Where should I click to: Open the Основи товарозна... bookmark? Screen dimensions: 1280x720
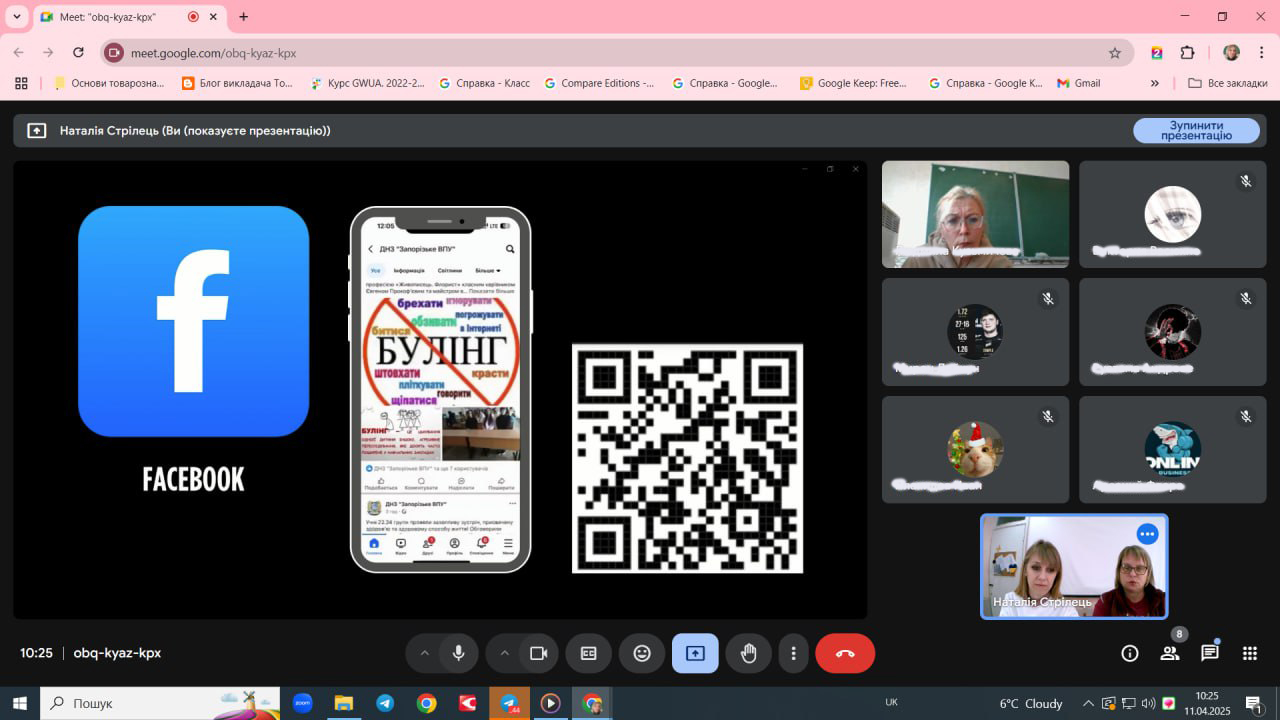pos(108,83)
